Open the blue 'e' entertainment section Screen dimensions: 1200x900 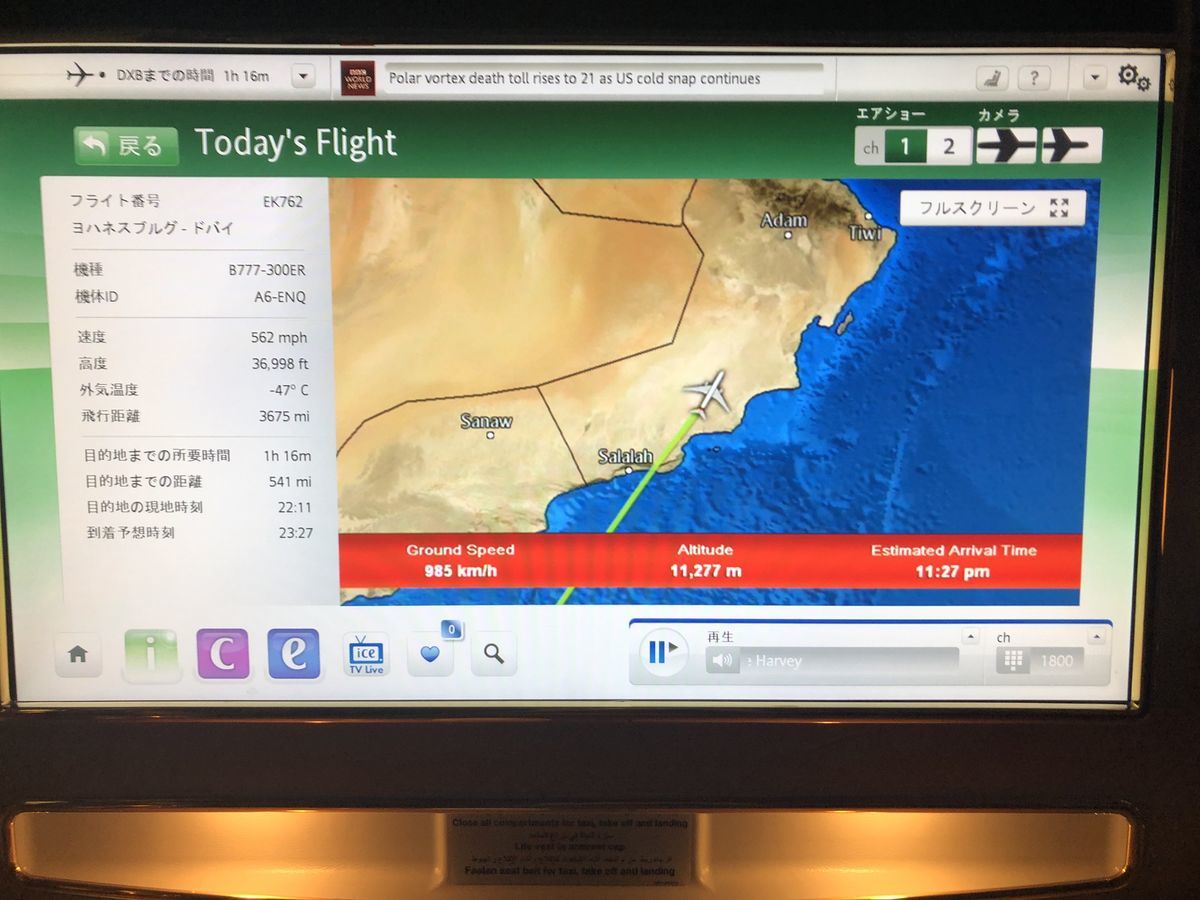point(294,655)
